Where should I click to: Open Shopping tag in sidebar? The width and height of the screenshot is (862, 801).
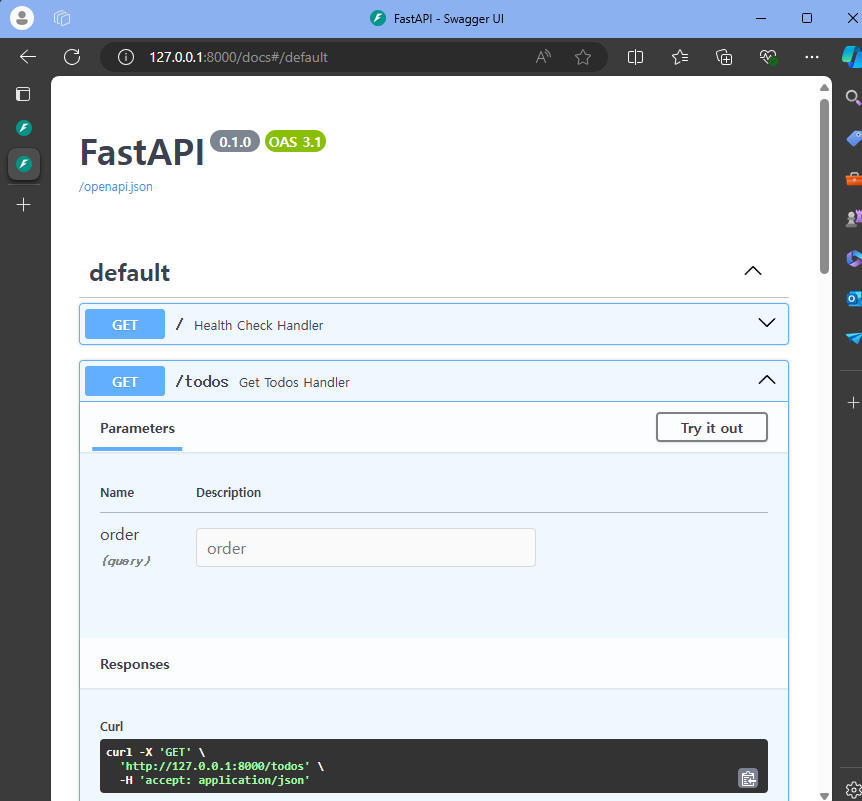click(854, 138)
